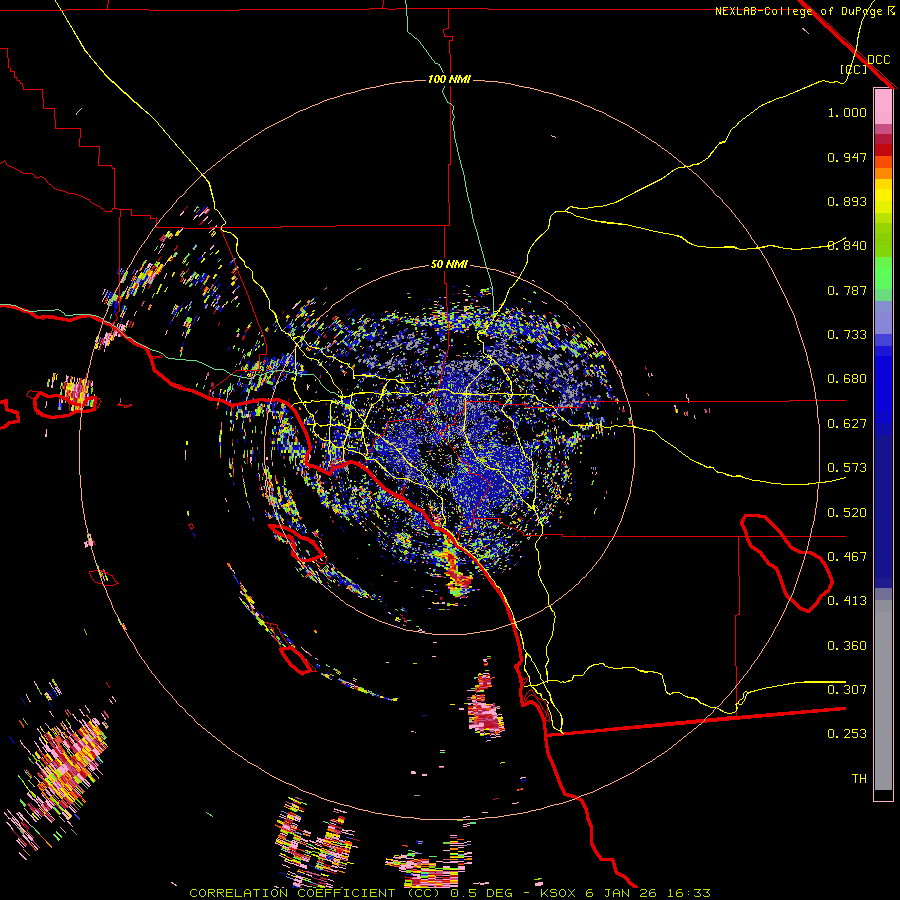Select the 0.680 scale value
This screenshot has height=900, width=900.
(x=847, y=379)
